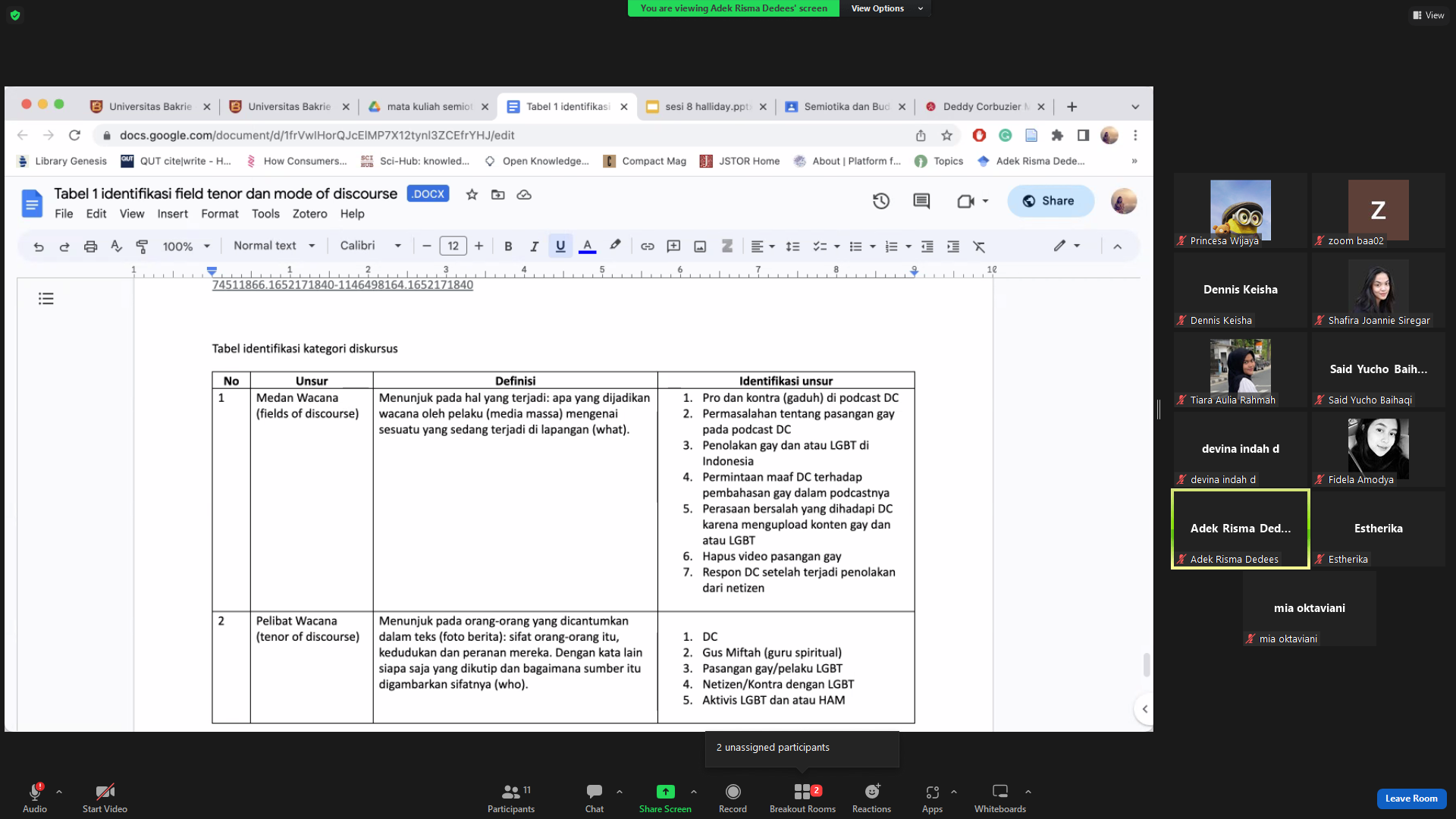Start Video in Zoom toolbar
The image size is (1456, 819).
[105, 798]
